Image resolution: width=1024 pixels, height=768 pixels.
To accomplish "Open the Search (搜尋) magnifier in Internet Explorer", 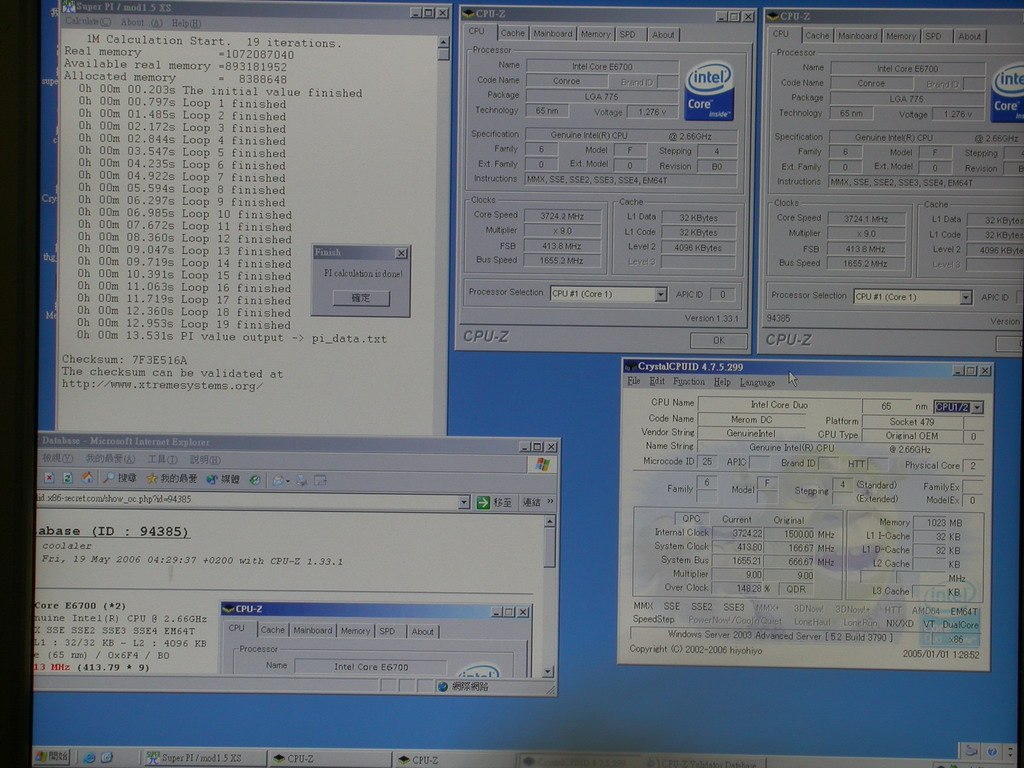I will click(x=120, y=479).
